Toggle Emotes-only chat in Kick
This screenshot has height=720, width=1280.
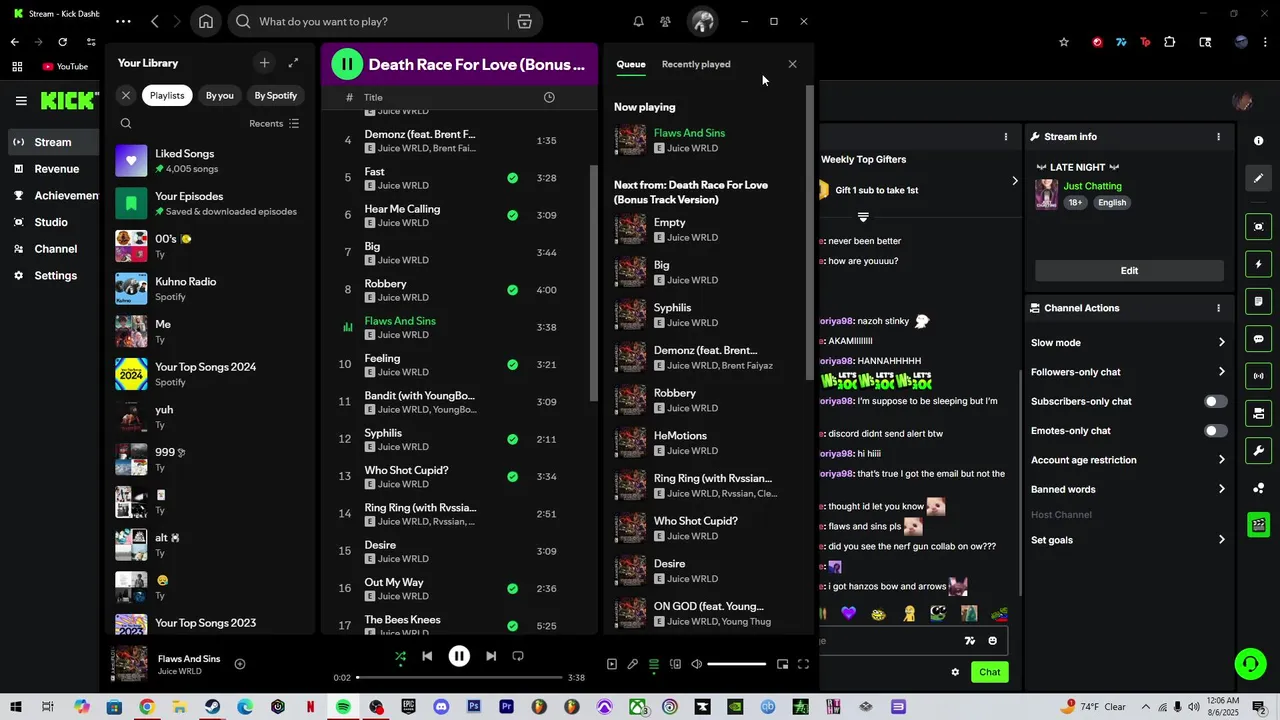(x=1215, y=431)
